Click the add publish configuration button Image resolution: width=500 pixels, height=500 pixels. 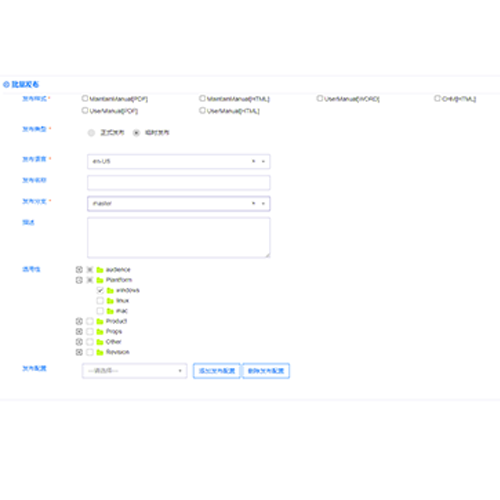[x=217, y=371]
